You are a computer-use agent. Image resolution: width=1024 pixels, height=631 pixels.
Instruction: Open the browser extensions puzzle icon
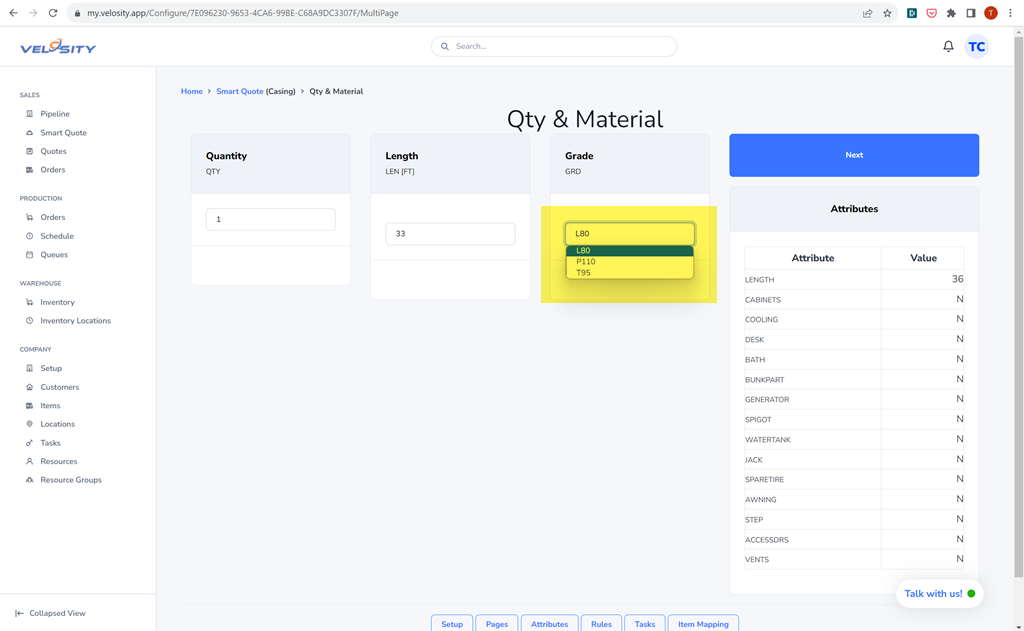[951, 13]
